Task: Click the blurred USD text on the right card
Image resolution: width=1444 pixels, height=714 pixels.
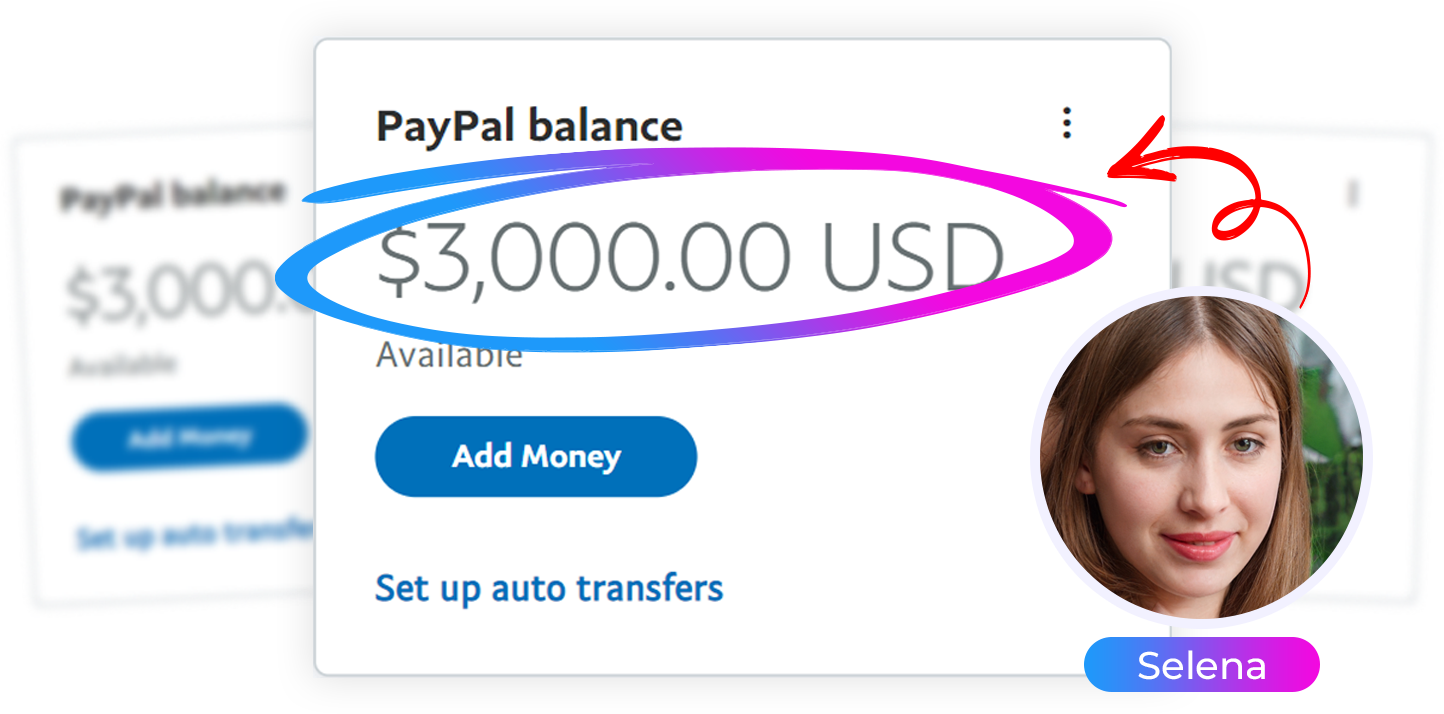Action: click(x=1236, y=282)
